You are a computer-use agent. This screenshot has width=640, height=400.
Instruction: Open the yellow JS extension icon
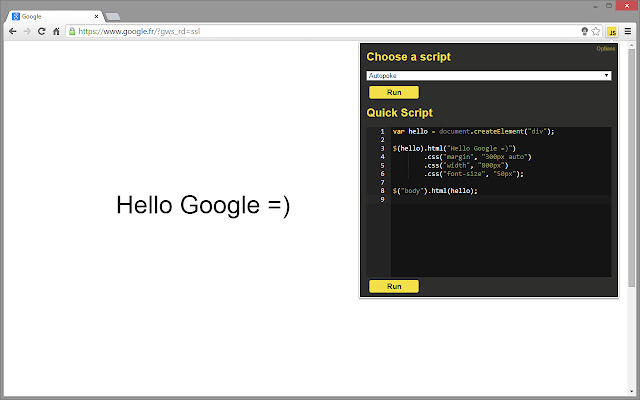[x=612, y=31]
